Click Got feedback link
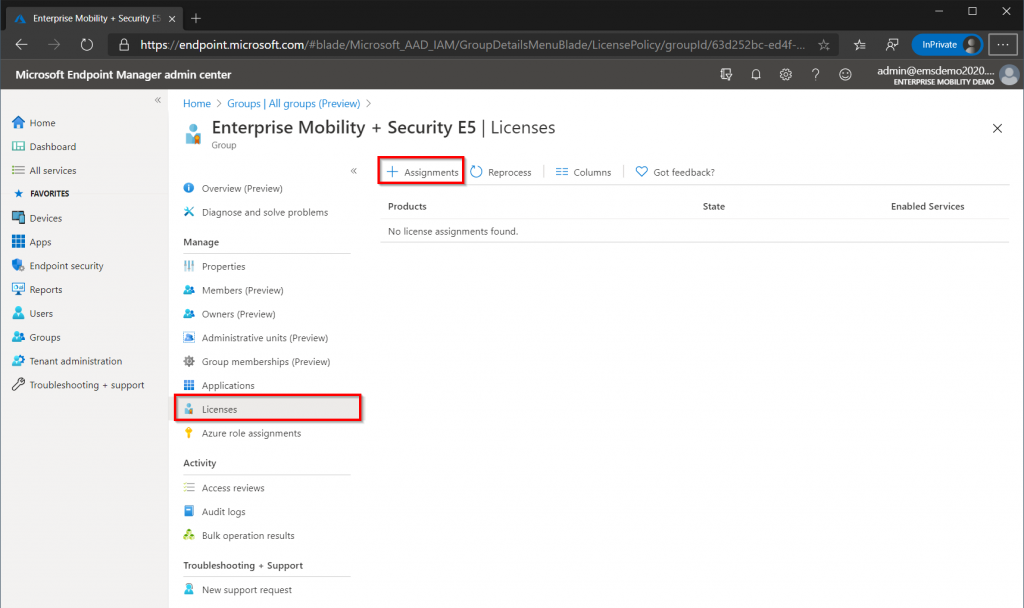This screenshot has height=608, width=1024. [675, 172]
